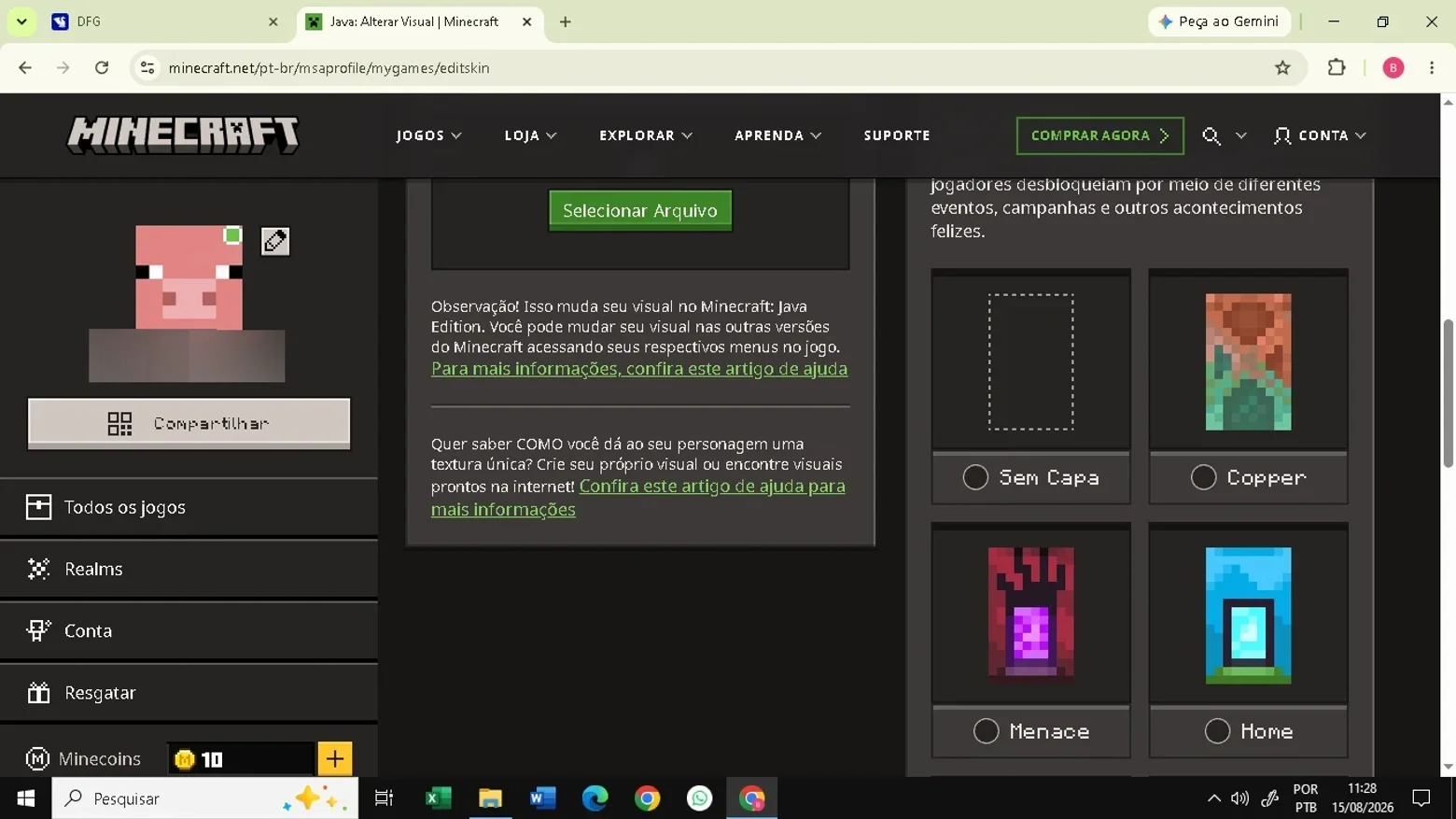Open Todos os jogos in the sidebar
The height and width of the screenshot is (819, 1456).
189,507
